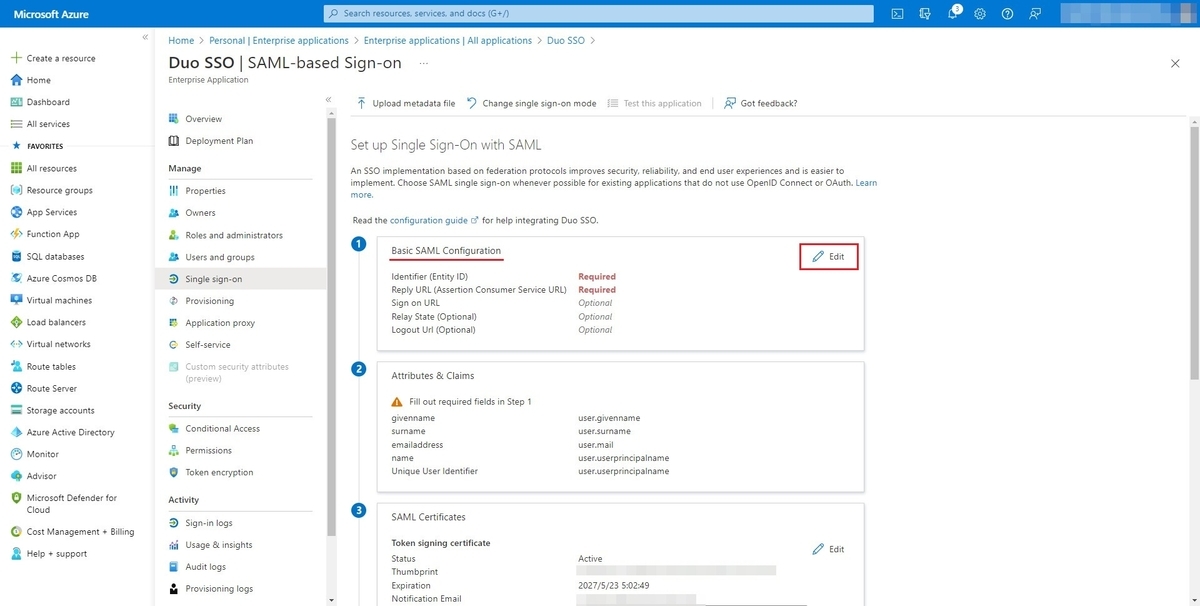The width and height of the screenshot is (1200, 606).
Task: Open Resource groups favorite
Action: [59, 190]
